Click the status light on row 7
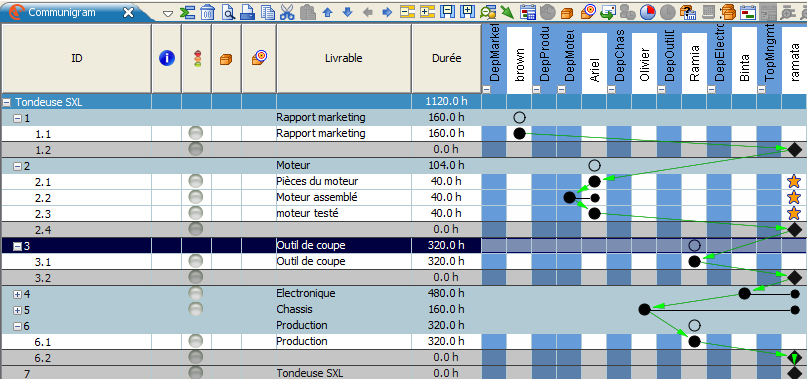 pos(196,372)
